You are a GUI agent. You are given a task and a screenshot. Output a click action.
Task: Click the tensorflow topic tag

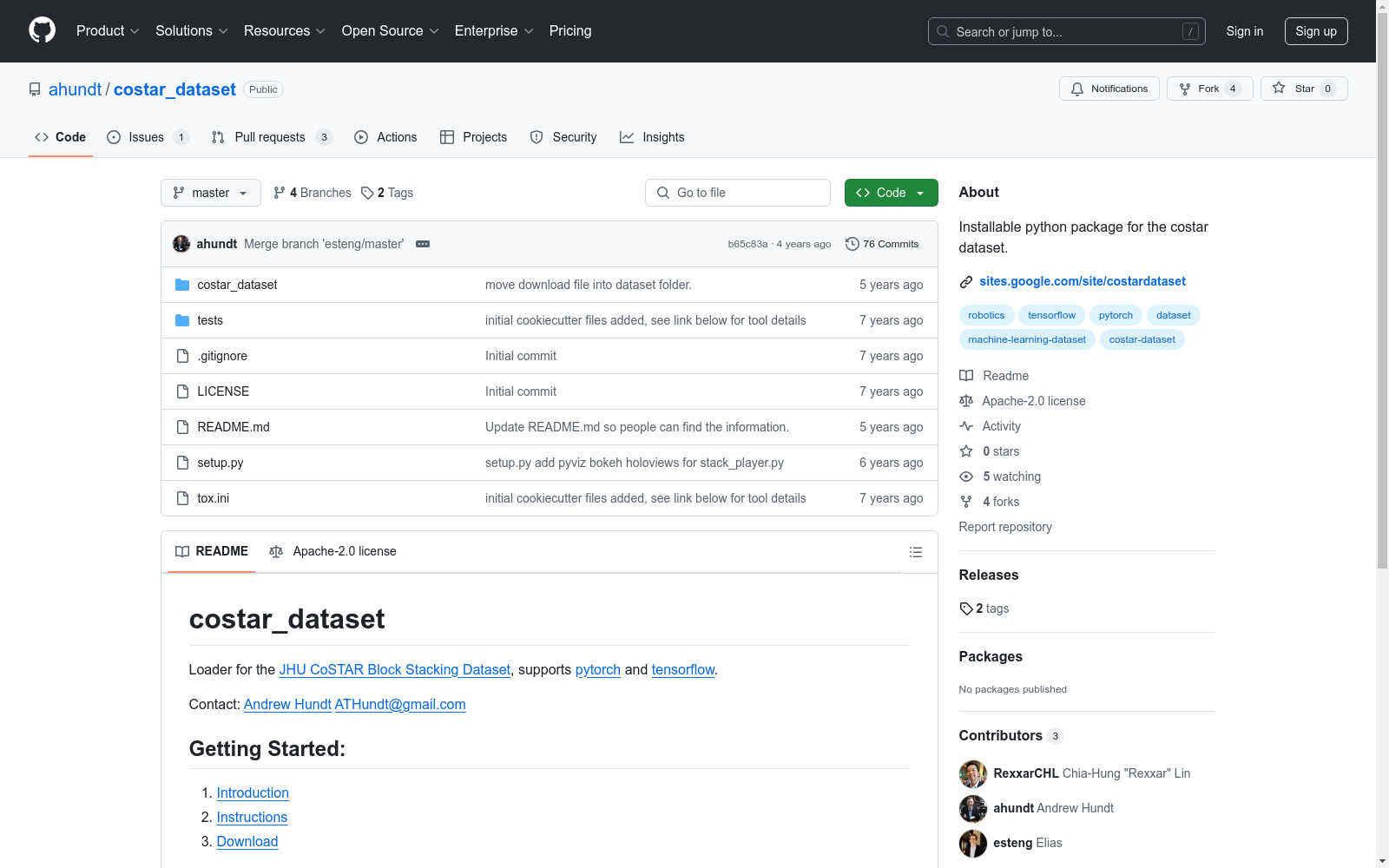(1051, 315)
